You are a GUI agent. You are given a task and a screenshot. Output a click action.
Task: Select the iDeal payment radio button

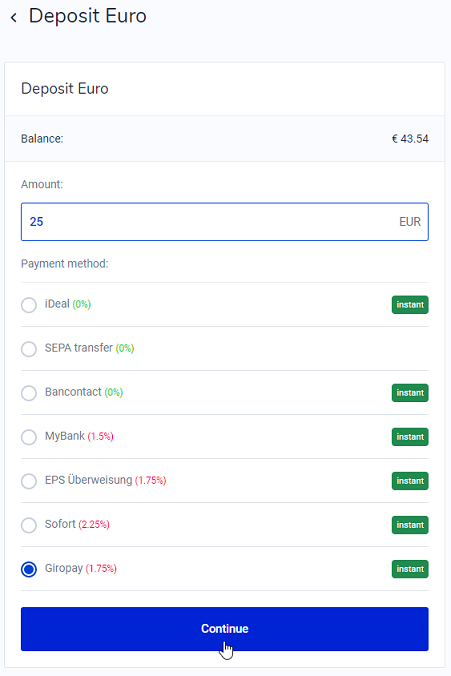pos(29,305)
